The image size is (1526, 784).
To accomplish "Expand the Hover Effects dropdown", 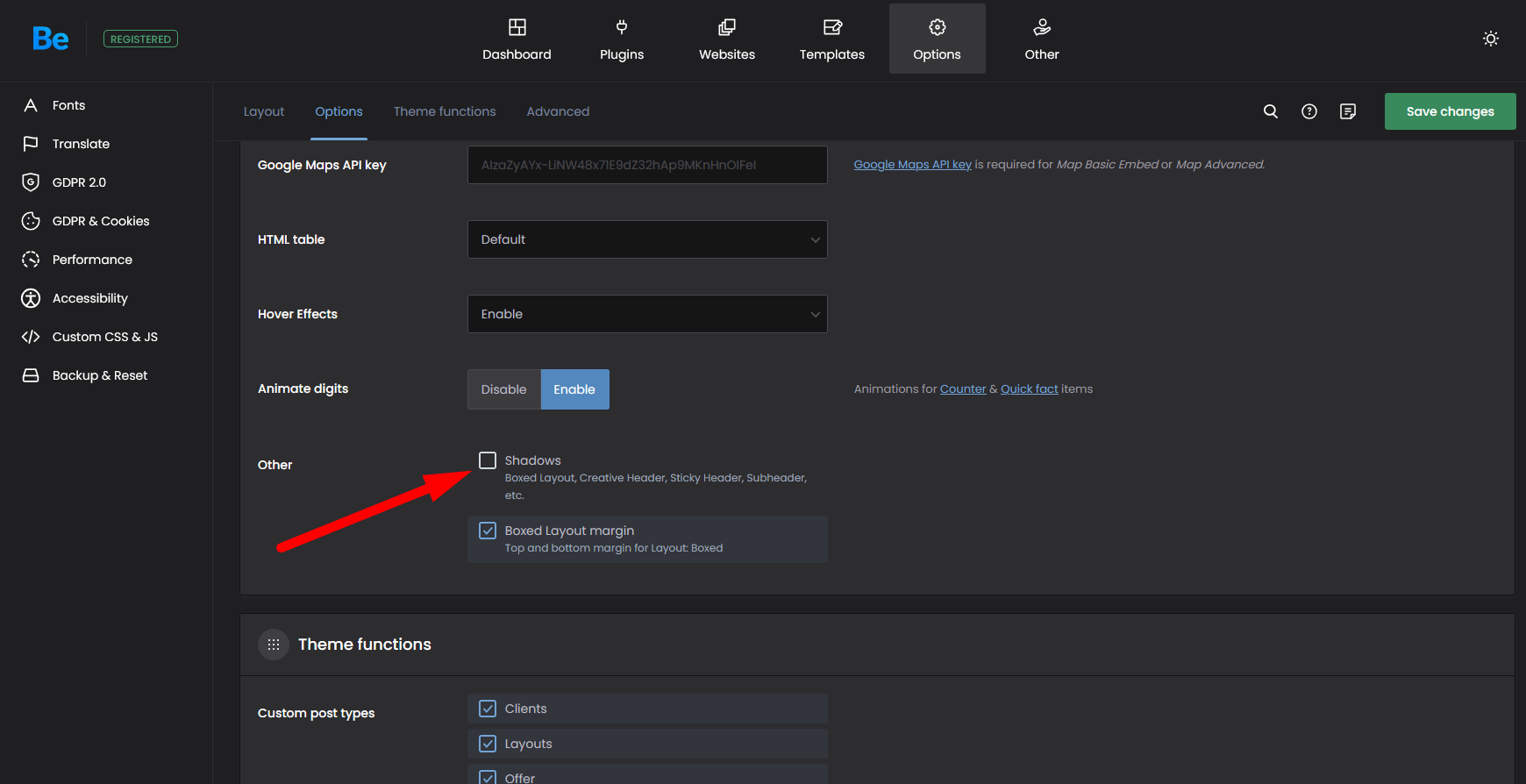I will [646, 314].
